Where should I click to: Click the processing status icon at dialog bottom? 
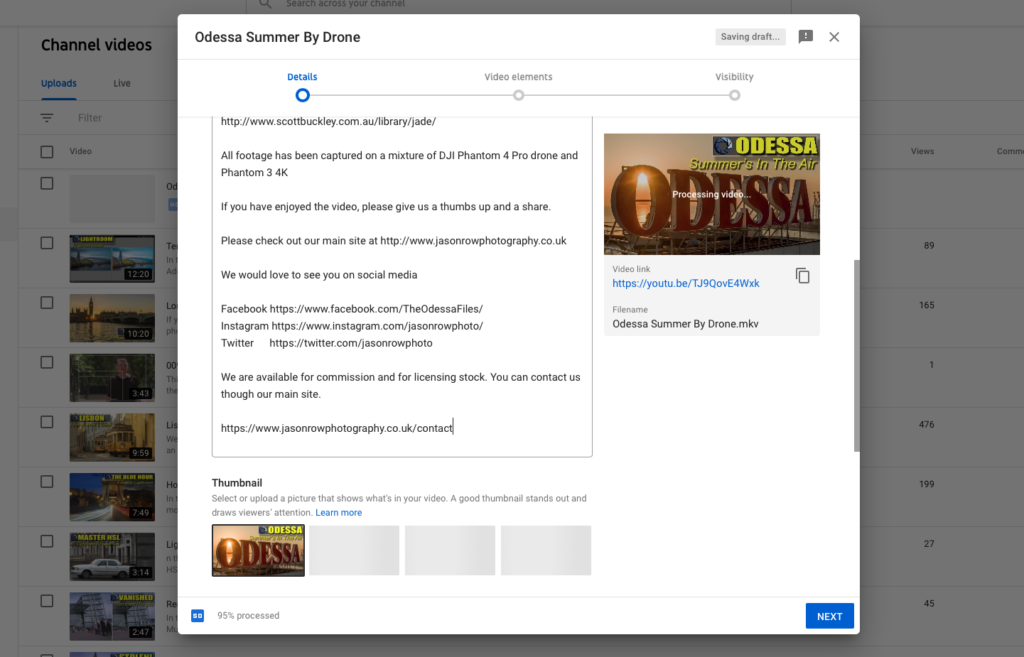(x=197, y=615)
